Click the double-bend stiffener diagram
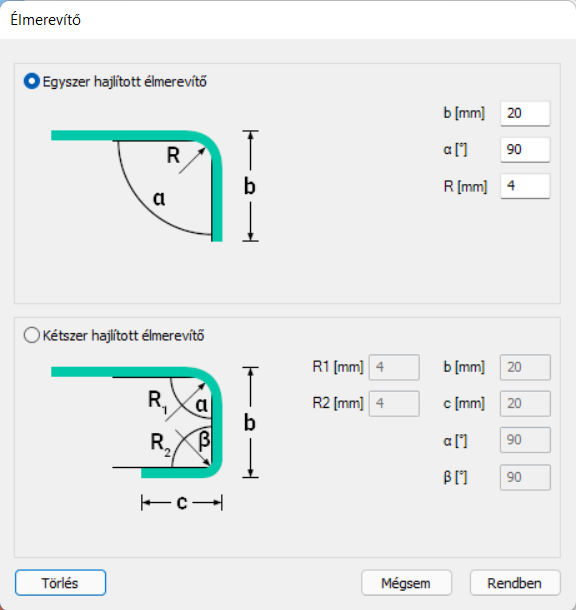Screen dimensions: 576x610 tap(155, 438)
